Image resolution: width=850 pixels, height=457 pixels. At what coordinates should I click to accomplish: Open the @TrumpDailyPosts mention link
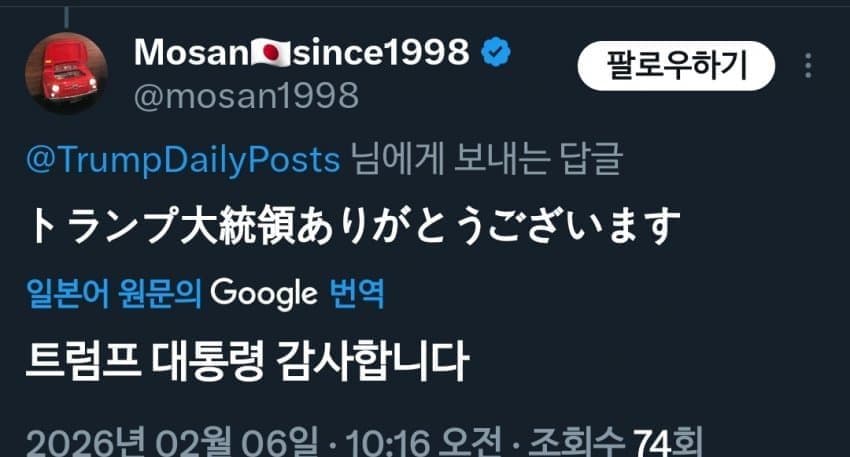181,161
